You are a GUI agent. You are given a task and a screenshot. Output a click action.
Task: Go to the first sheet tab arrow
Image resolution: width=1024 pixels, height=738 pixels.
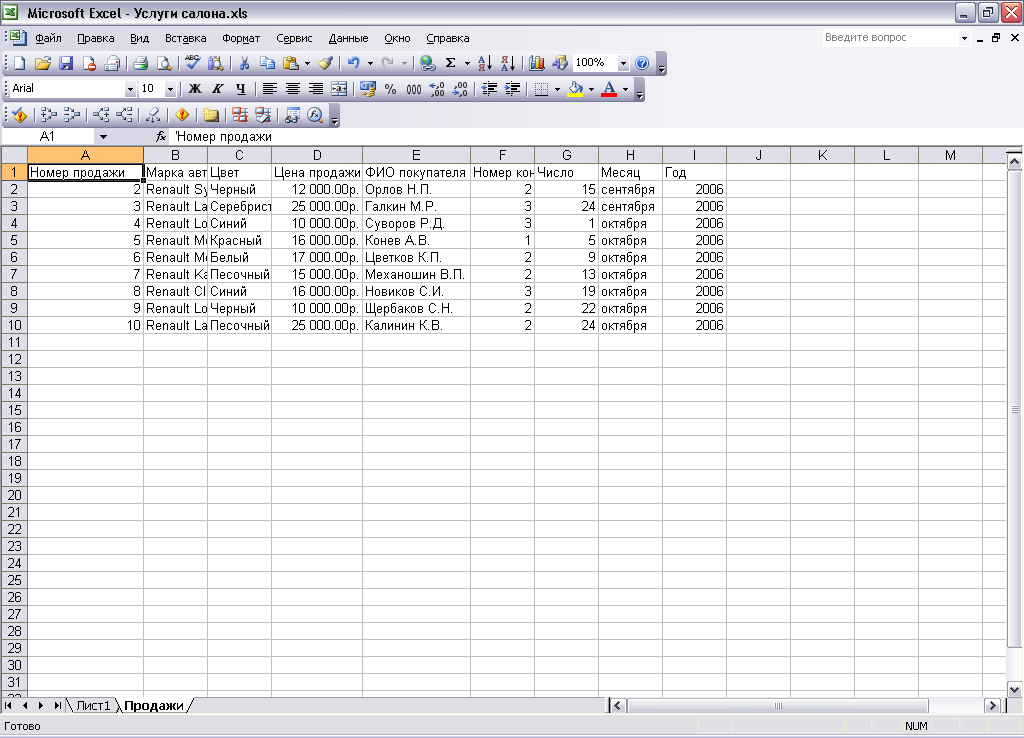(x=8, y=705)
